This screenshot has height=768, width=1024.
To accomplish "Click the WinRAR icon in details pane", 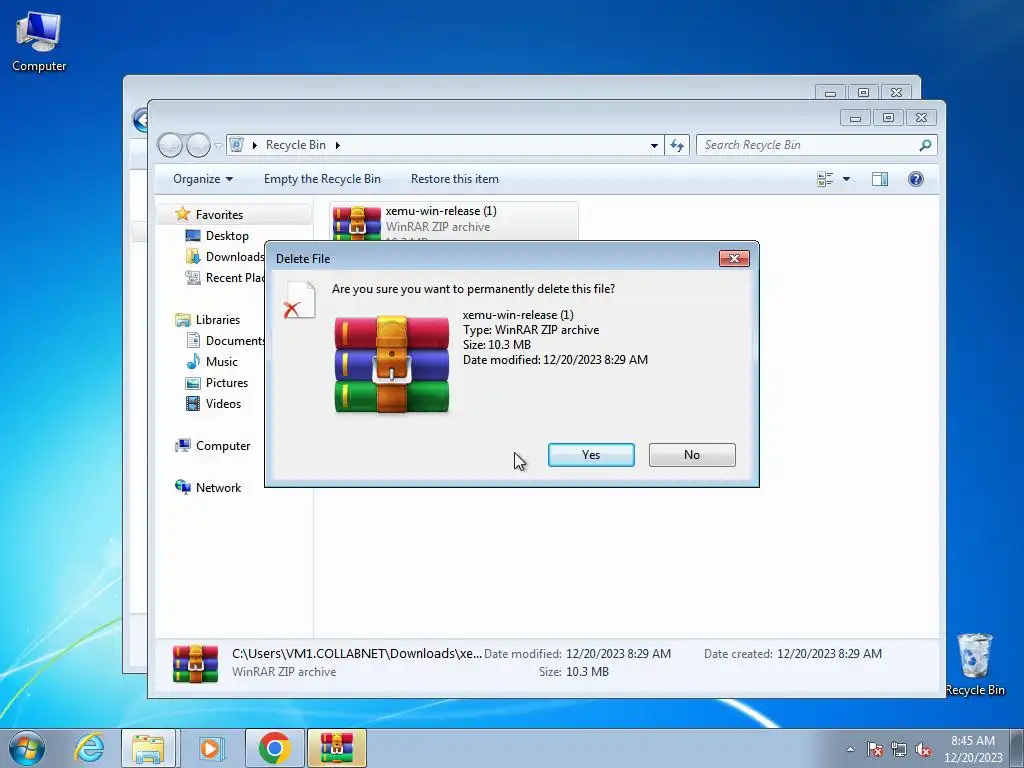I will point(195,663).
